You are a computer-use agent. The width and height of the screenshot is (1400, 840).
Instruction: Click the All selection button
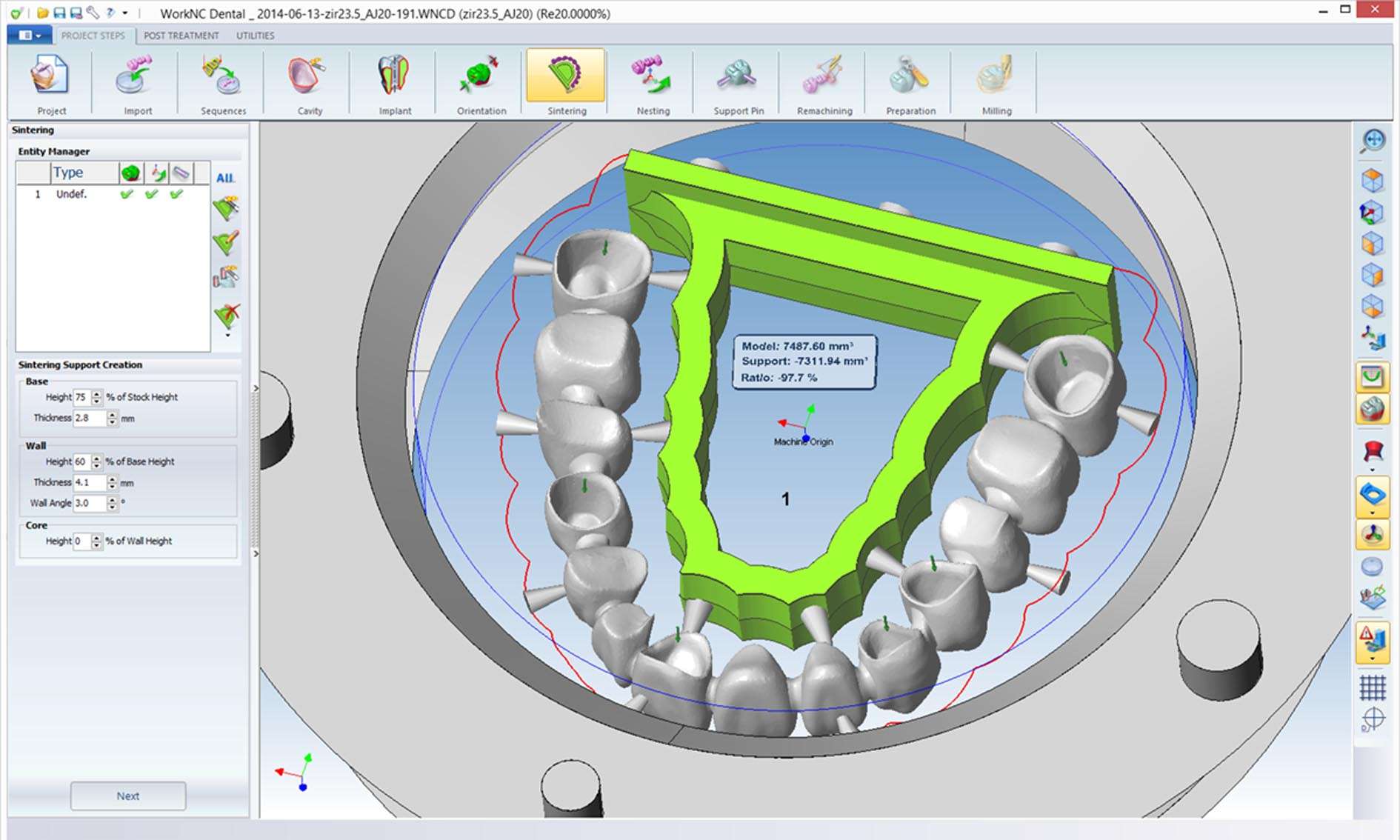tap(225, 178)
